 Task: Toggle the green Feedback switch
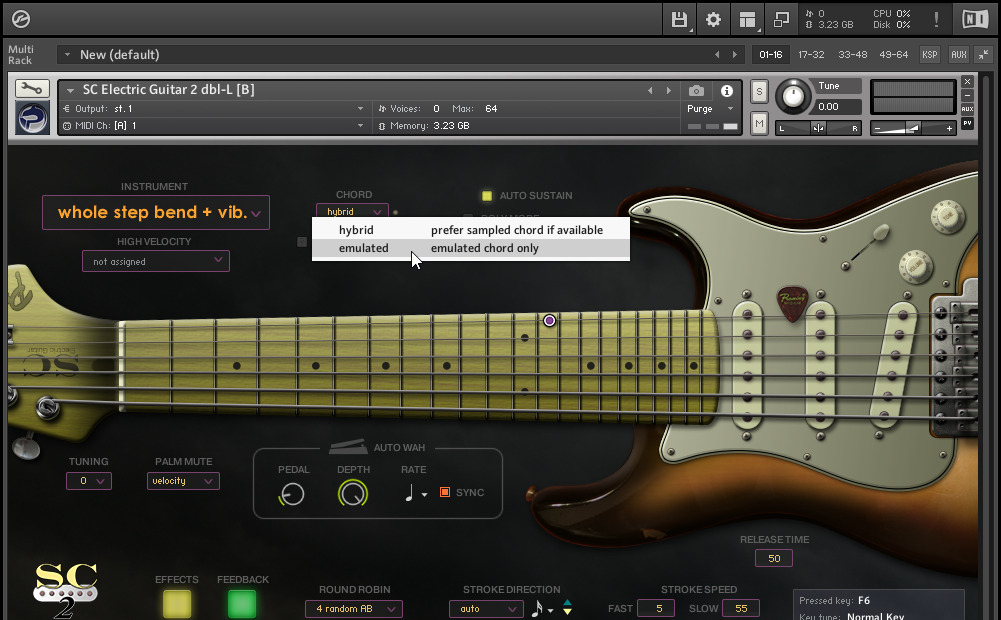point(242,604)
